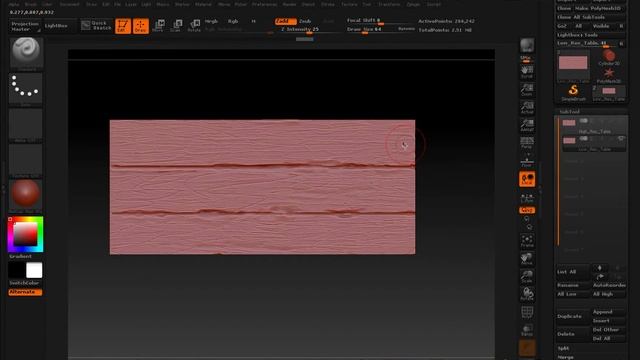Pick a hue in the color picker square
Viewport: 640px width, 360px height.
click(25, 234)
